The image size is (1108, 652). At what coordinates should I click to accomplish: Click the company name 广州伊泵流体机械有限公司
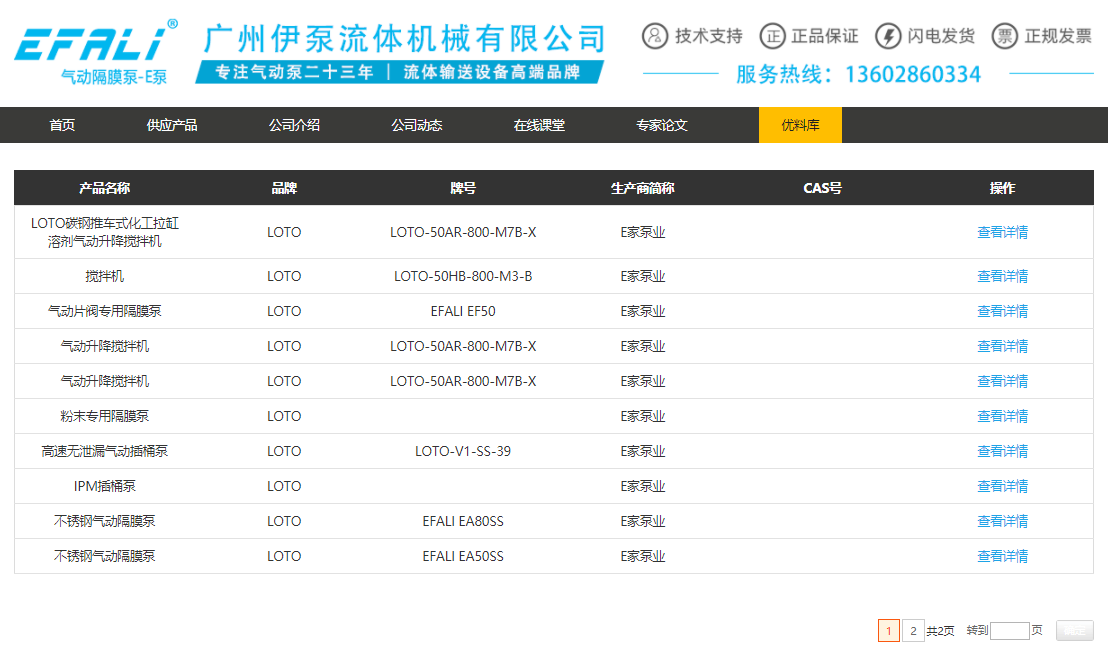tap(405, 39)
